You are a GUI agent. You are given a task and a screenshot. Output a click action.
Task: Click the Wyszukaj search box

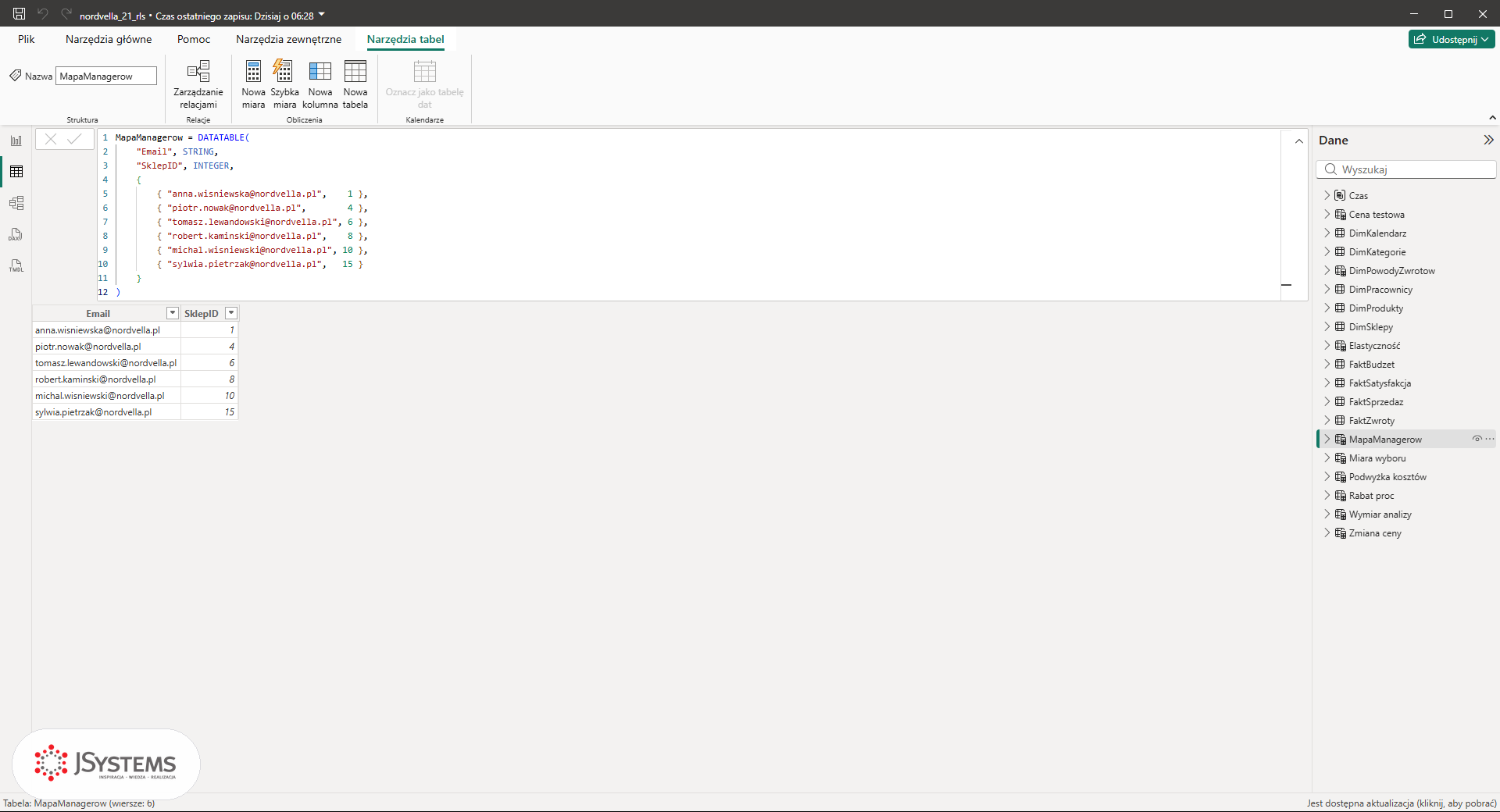pos(1406,169)
